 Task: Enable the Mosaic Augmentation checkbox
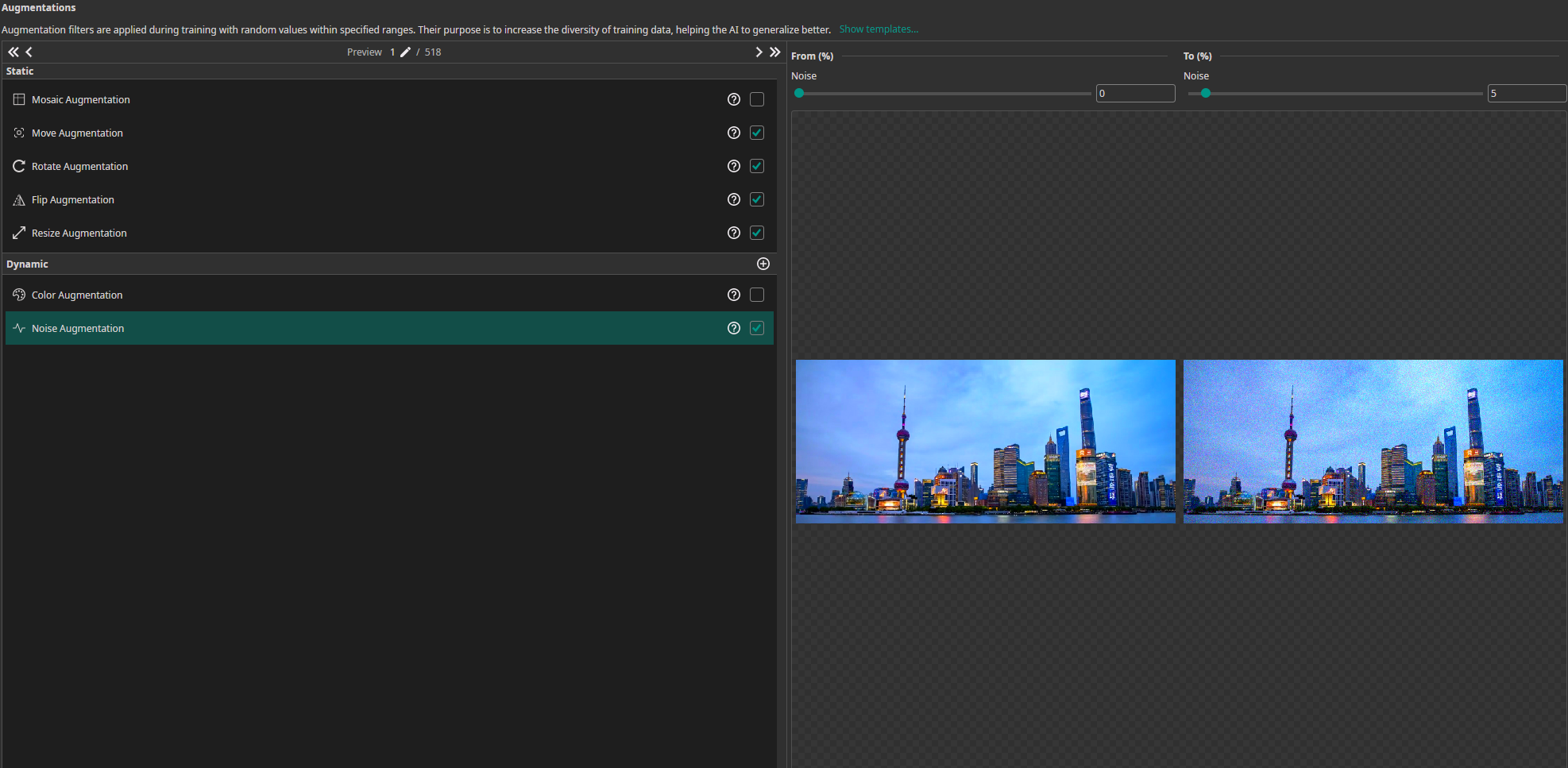coord(757,99)
